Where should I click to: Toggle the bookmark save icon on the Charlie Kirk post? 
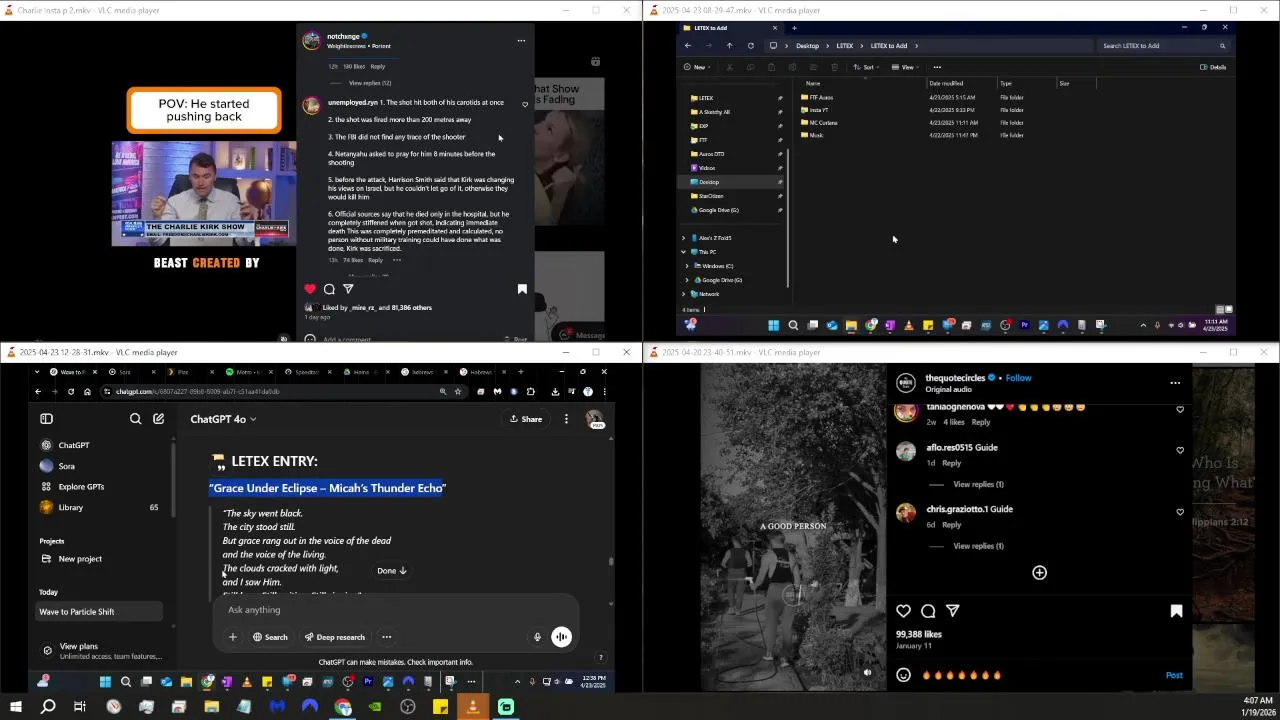coord(522,289)
